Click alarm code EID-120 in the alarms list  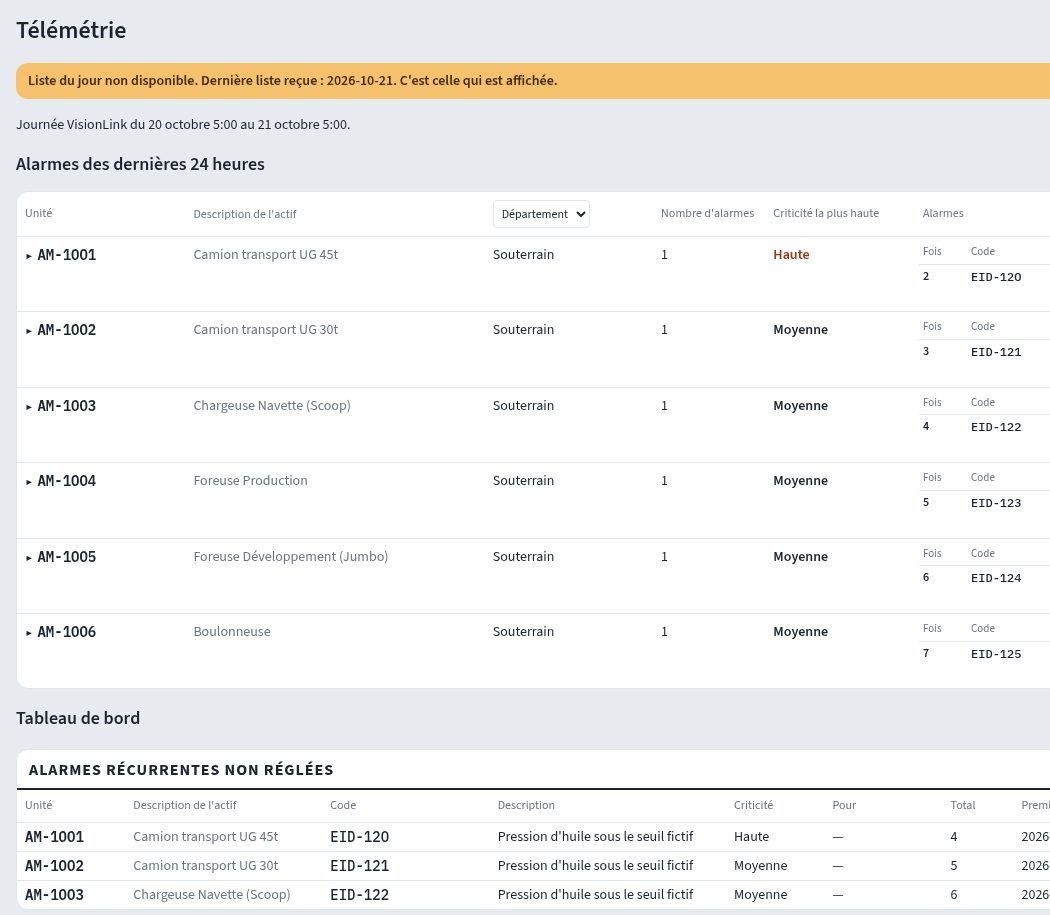996,277
